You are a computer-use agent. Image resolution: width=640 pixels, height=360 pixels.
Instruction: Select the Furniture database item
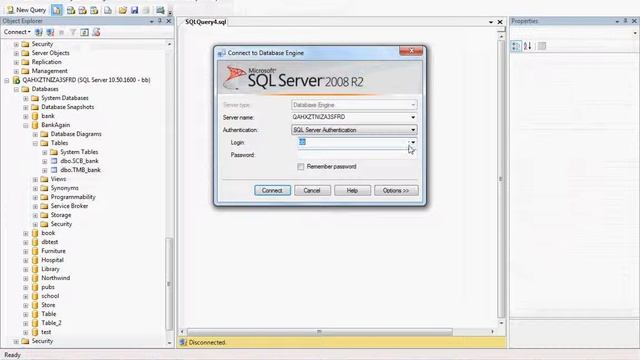click(x=53, y=251)
